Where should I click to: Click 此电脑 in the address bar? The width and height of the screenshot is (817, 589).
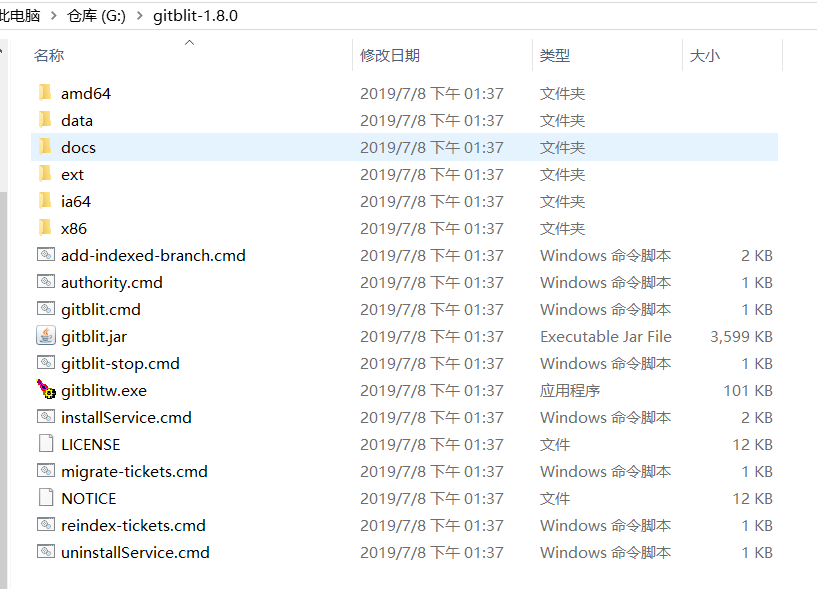(20, 16)
